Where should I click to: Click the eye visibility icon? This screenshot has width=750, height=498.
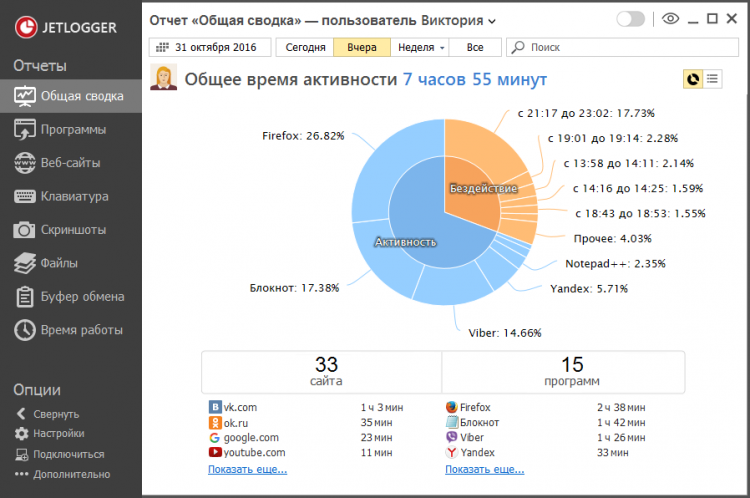pyautogui.click(x=671, y=19)
